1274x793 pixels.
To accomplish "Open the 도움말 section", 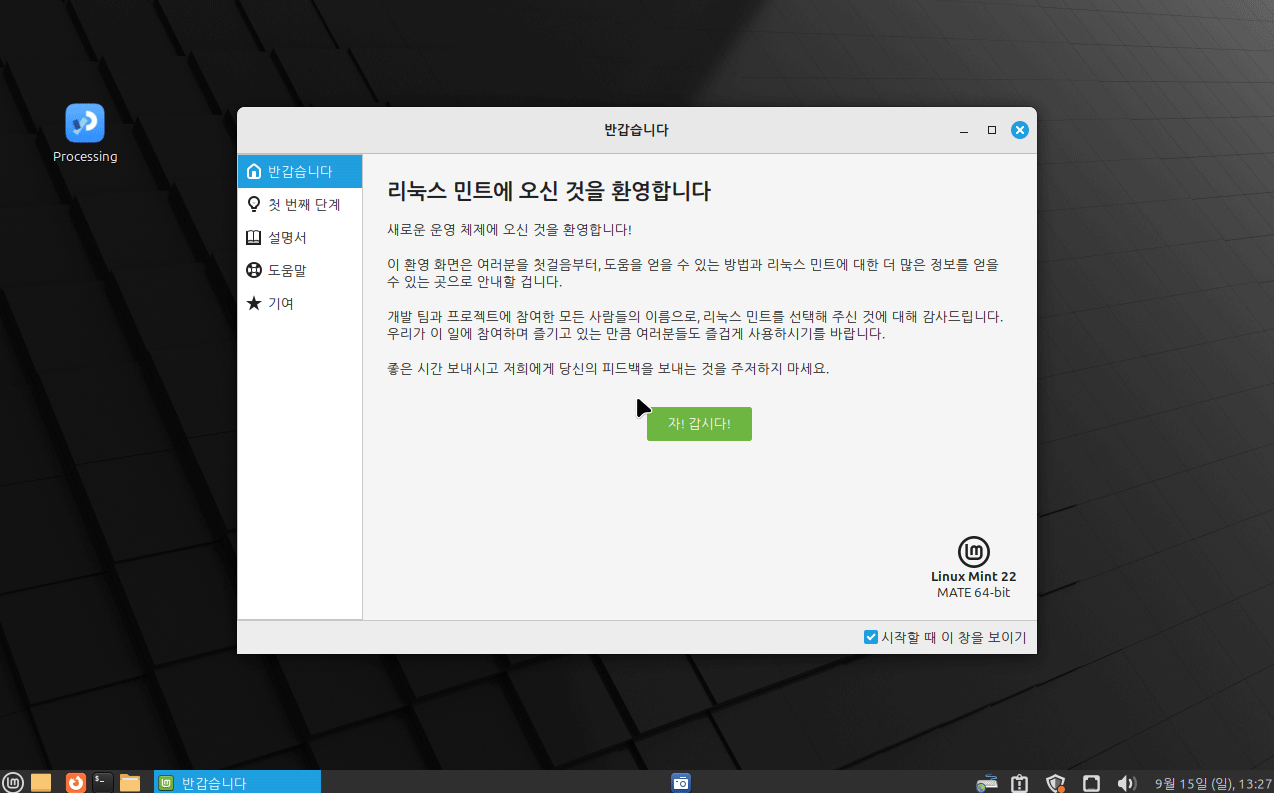I will point(299,270).
